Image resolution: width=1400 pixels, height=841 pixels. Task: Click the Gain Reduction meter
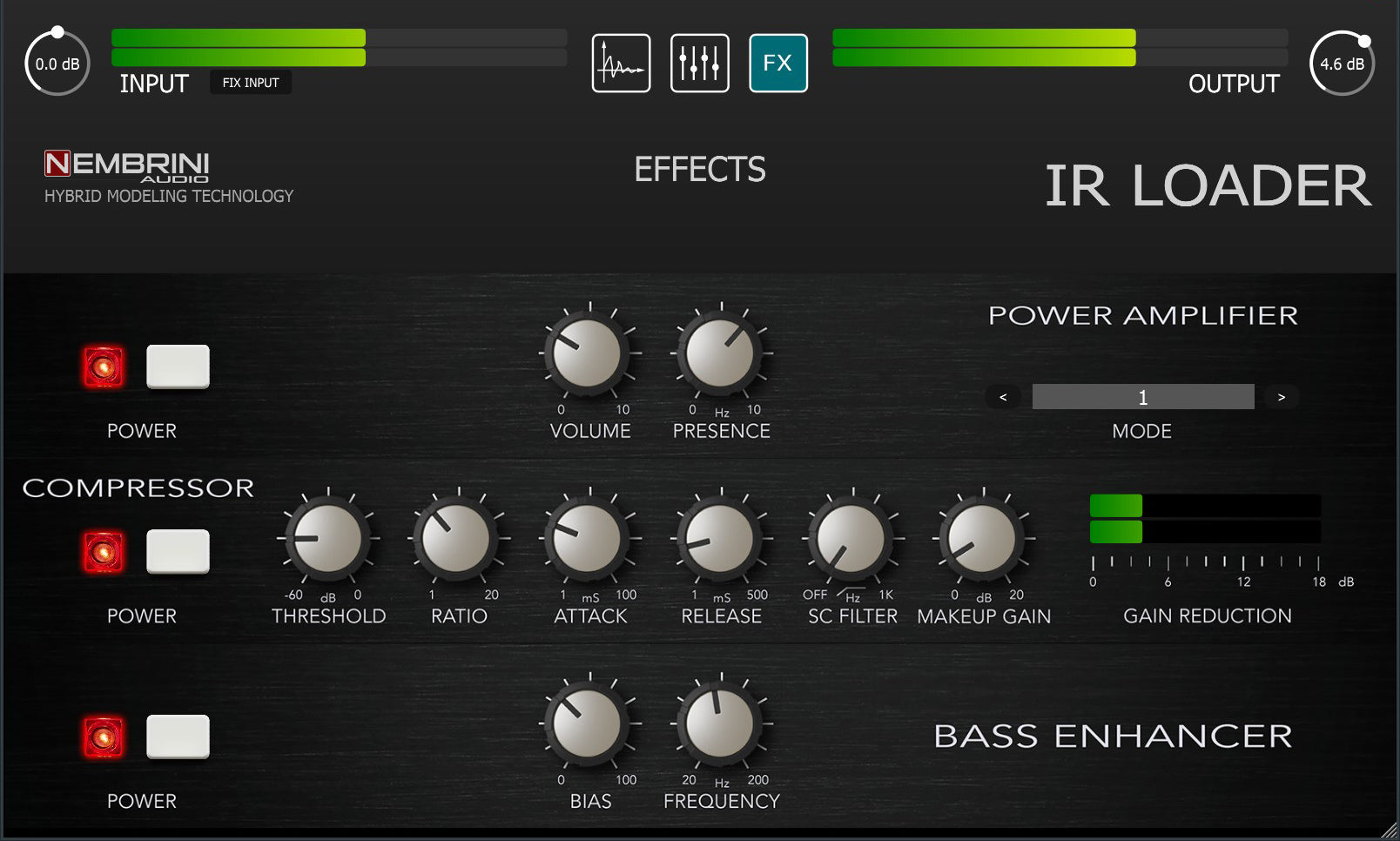(1205, 519)
